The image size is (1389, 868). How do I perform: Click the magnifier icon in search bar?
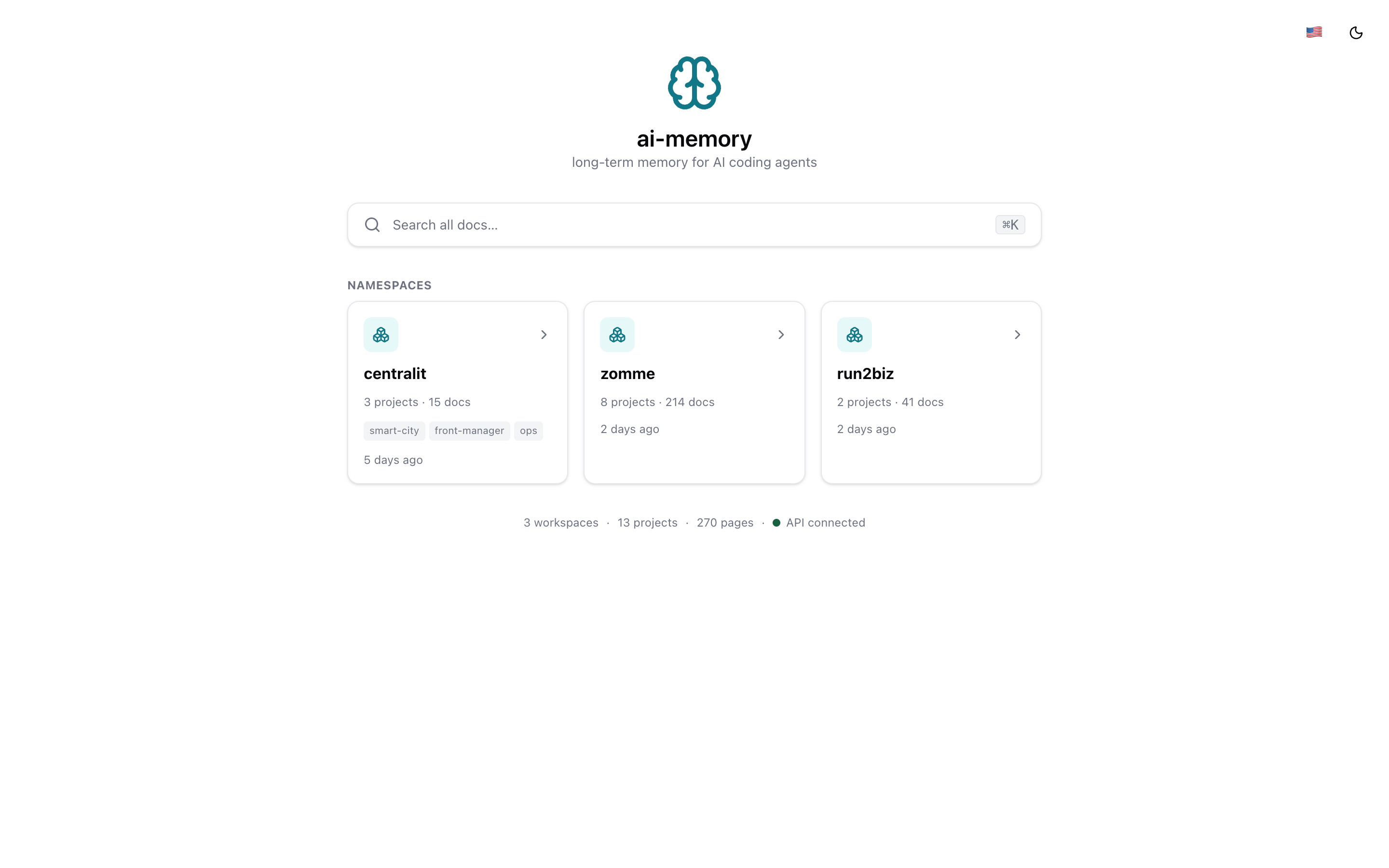[372, 224]
